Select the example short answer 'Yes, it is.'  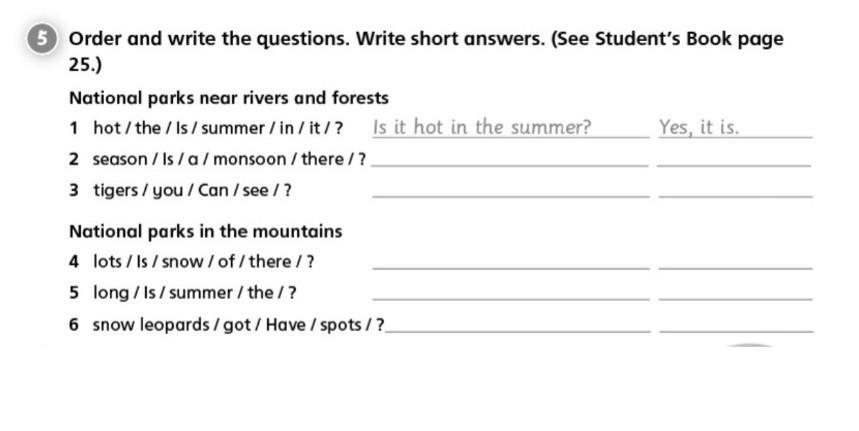click(699, 127)
